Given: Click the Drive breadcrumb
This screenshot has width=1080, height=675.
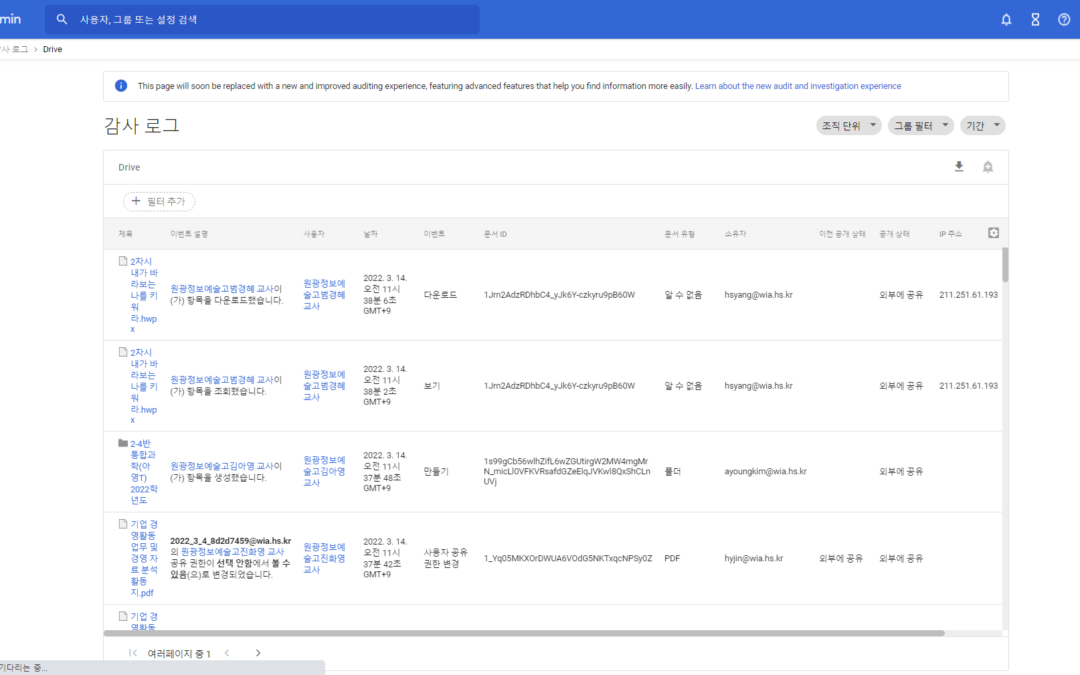Looking at the screenshot, I should 52,49.
